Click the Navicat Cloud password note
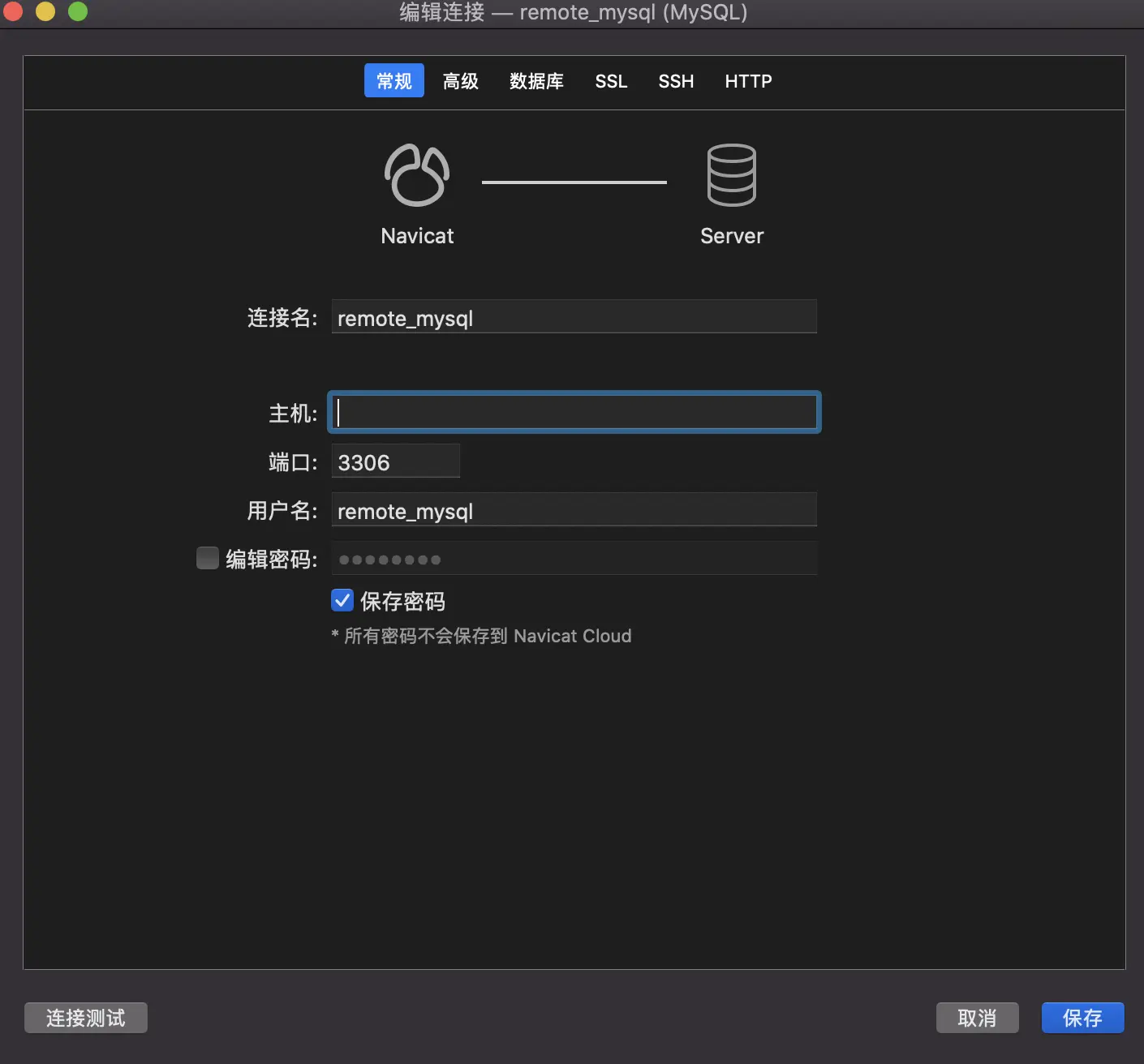Screen dimensions: 1144x1064 point(481,636)
